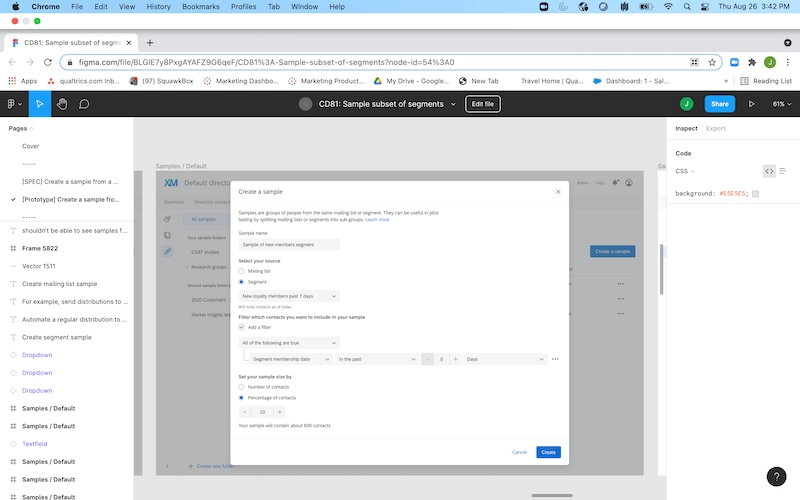The image size is (800, 500).
Task: Switch to the Inspect tab
Action: click(x=686, y=129)
